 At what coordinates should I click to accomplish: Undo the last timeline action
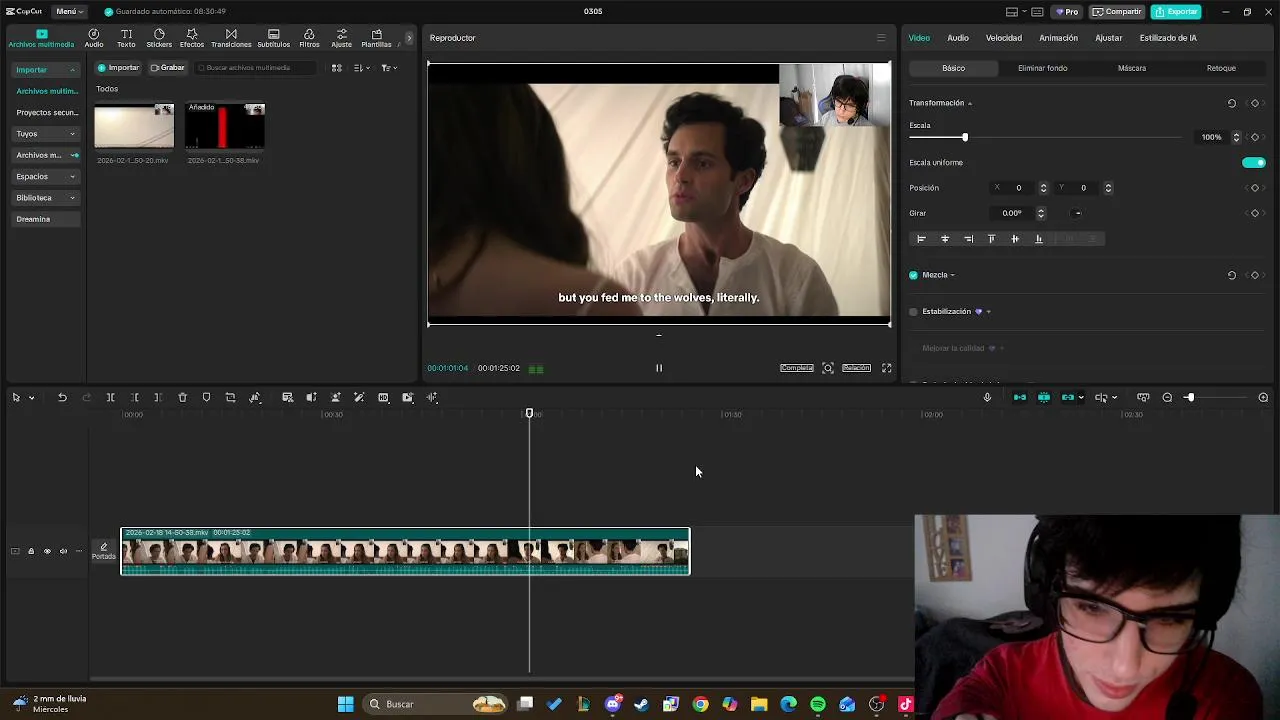(62, 398)
